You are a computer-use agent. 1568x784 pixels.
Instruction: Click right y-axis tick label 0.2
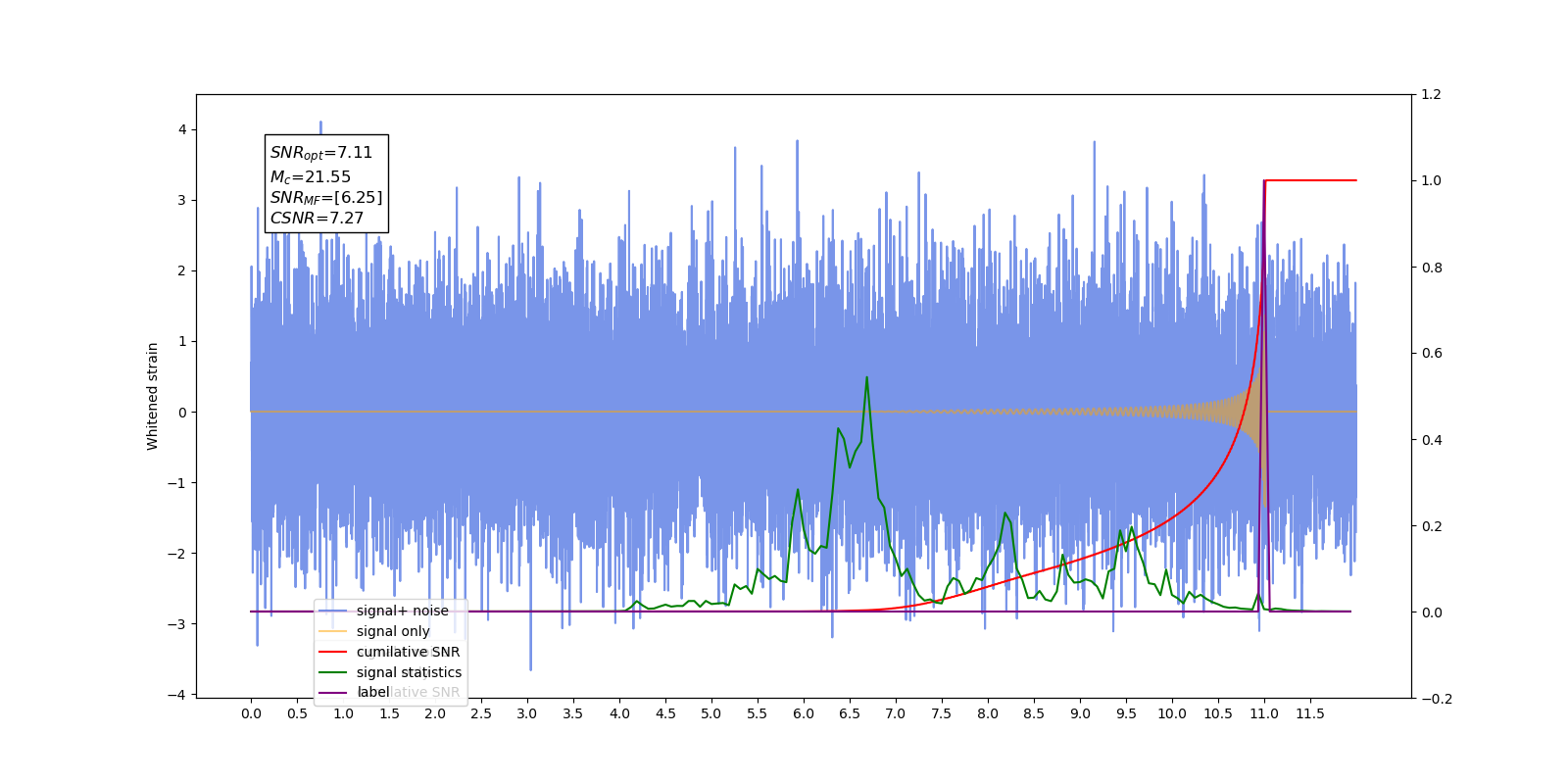pos(1431,526)
